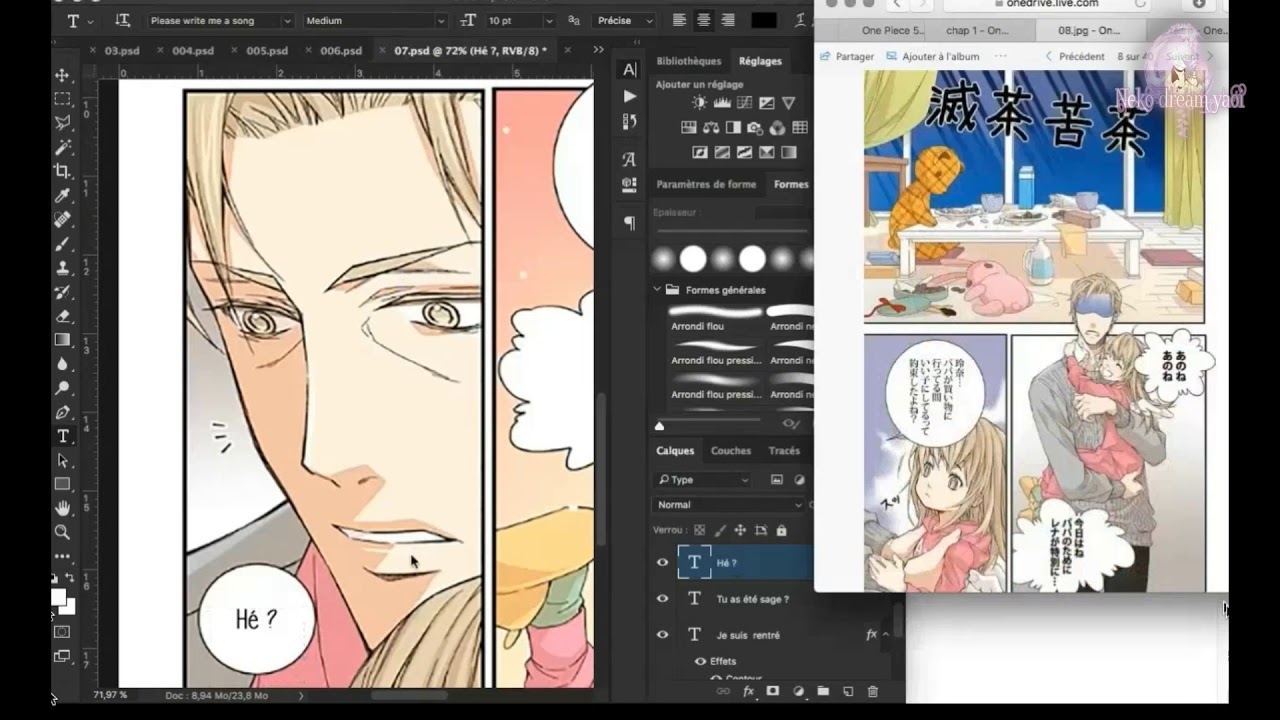Click Ajouter à l'album in OneDrive

(x=932, y=57)
